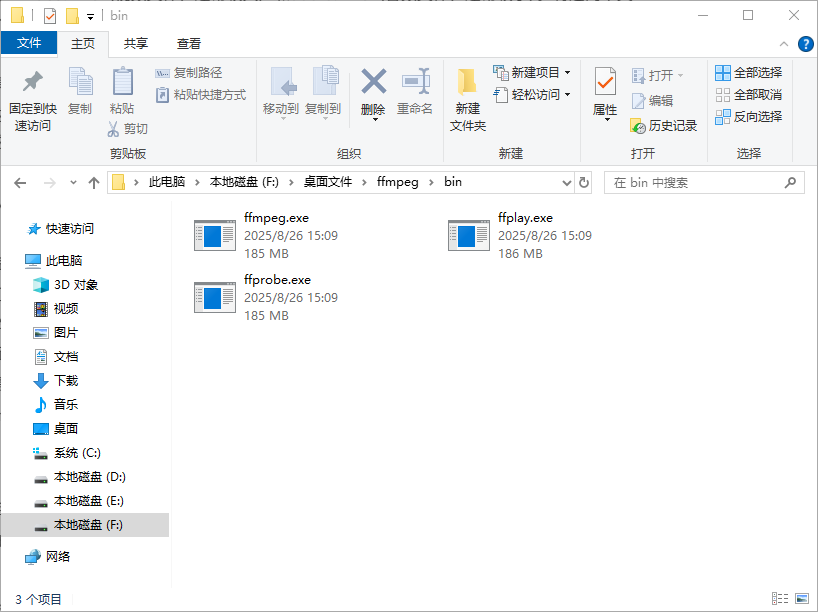Open the blue Help question icon

click(x=805, y=44)
